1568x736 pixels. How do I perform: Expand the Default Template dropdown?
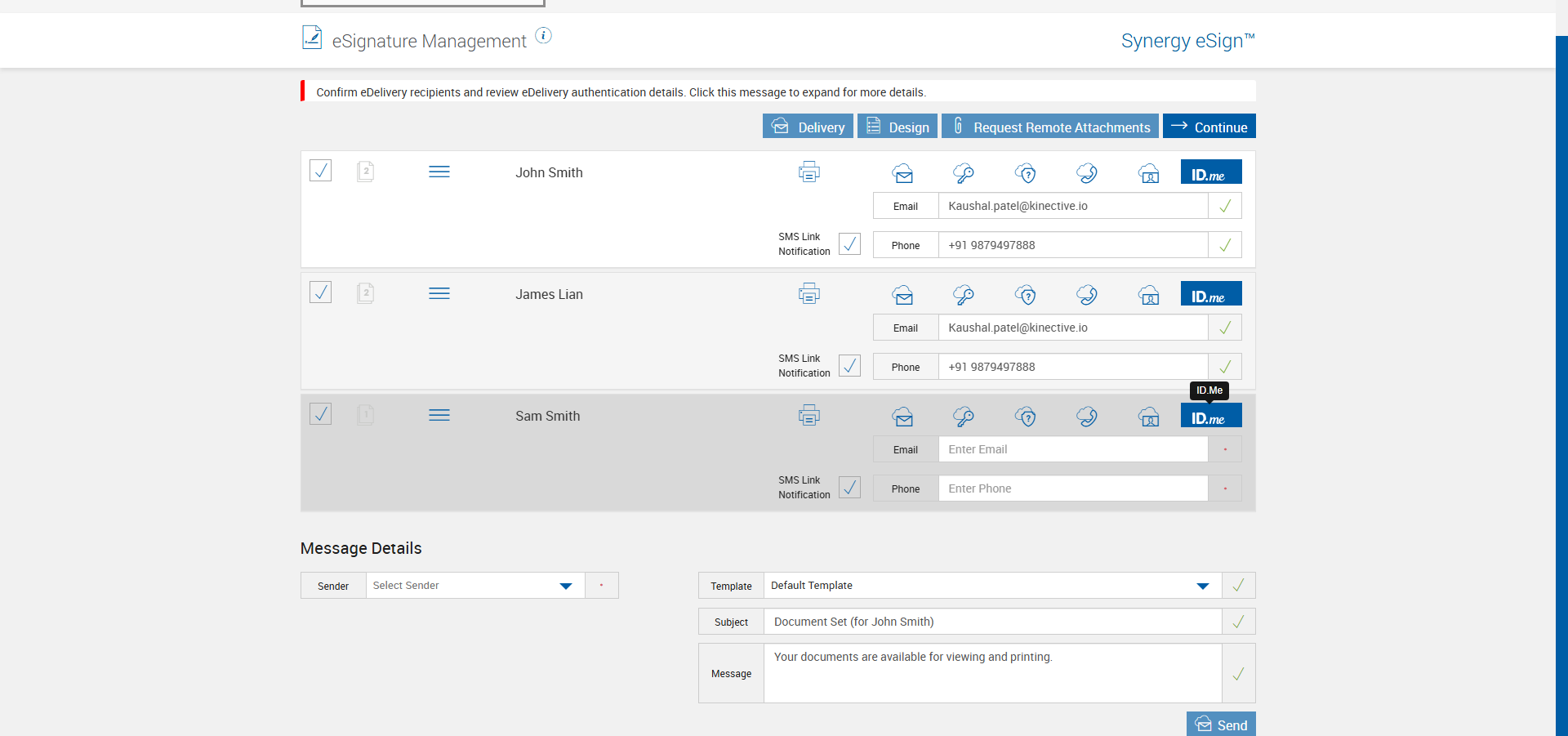[x=991, y=586]
